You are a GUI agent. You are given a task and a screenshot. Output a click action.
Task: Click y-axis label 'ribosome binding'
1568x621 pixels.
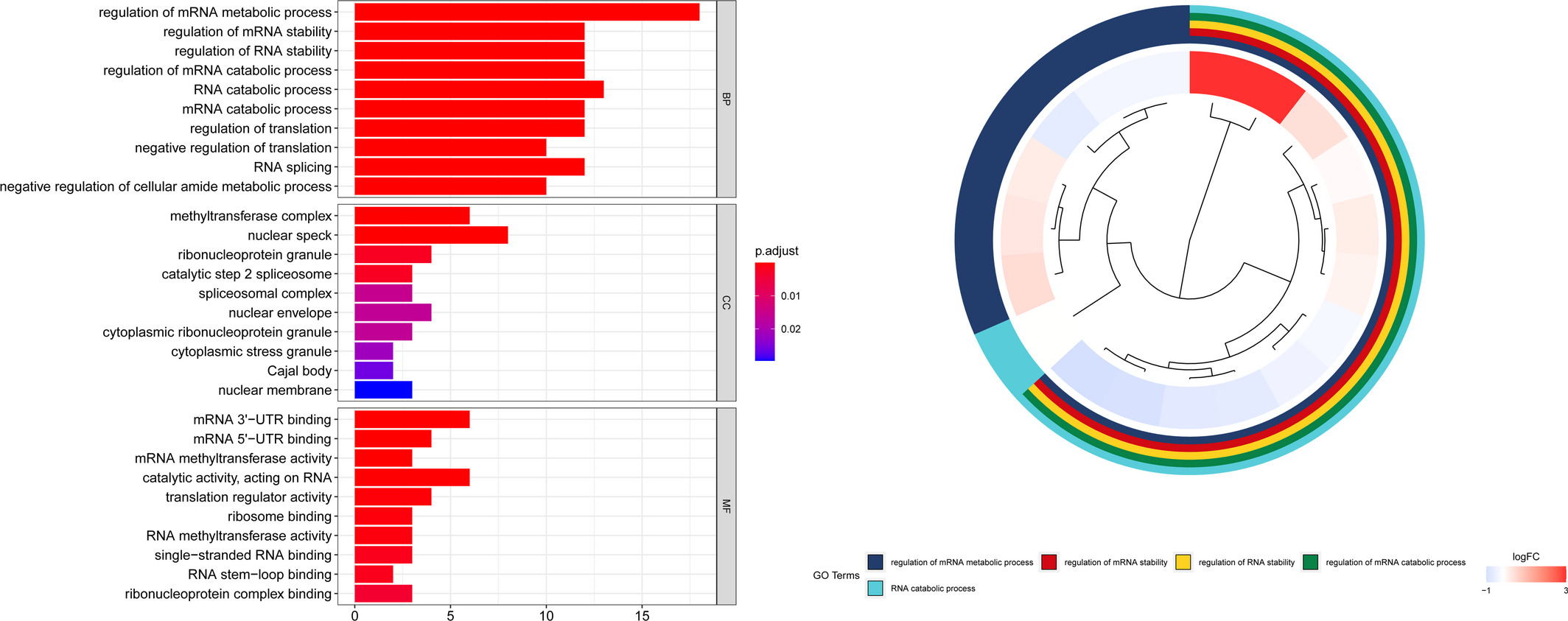pos(280,516)
